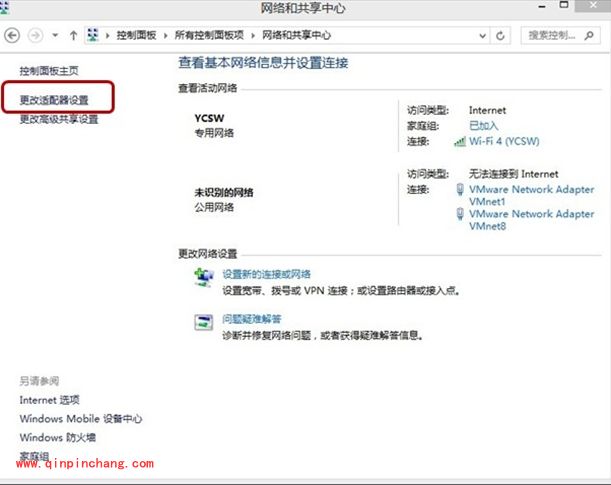611x485 pixels.
Task: Open Internet 选项 link
Action: point(49,400)
